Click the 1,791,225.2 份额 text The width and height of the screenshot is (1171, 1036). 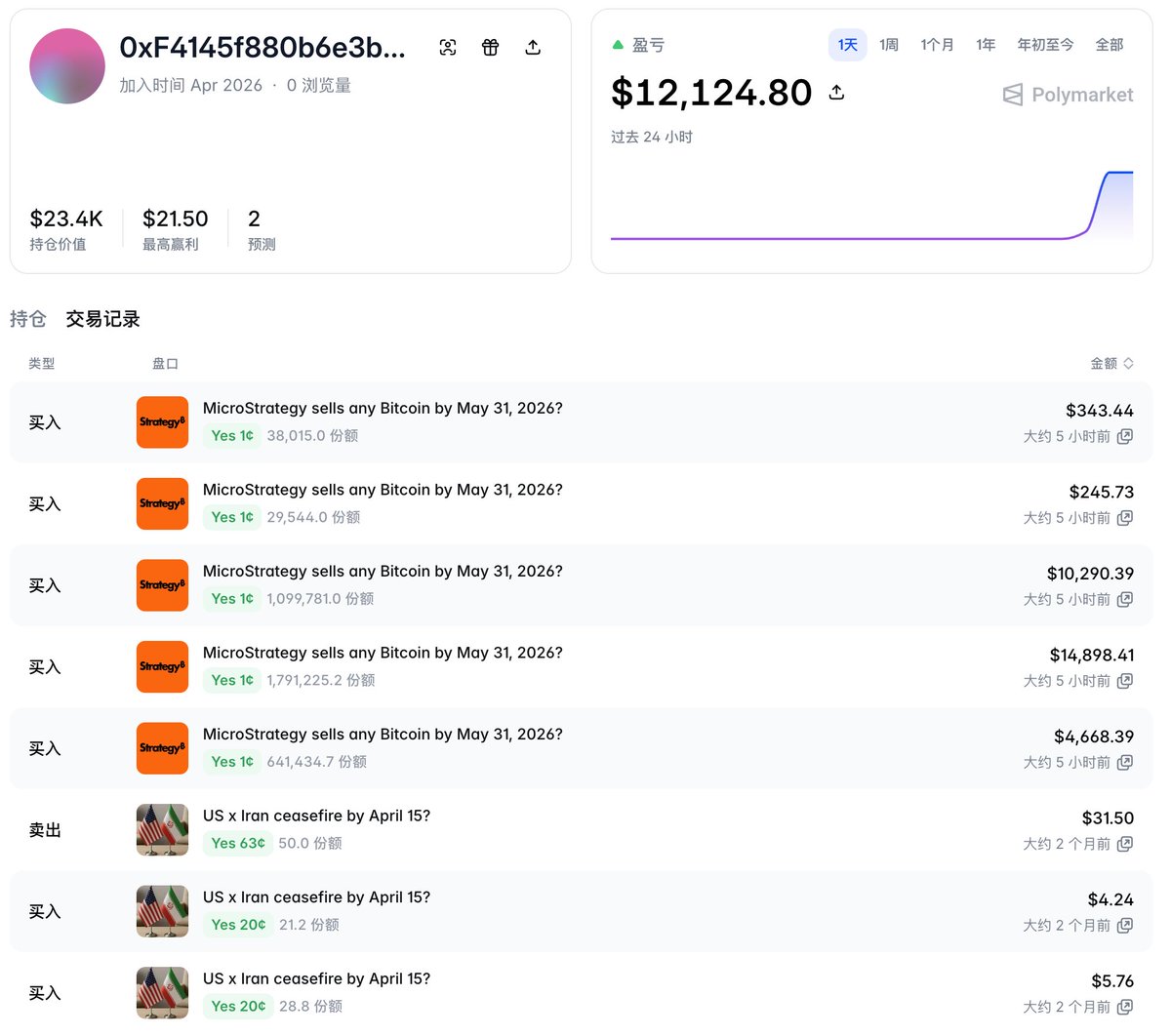[x=321, y=680]
